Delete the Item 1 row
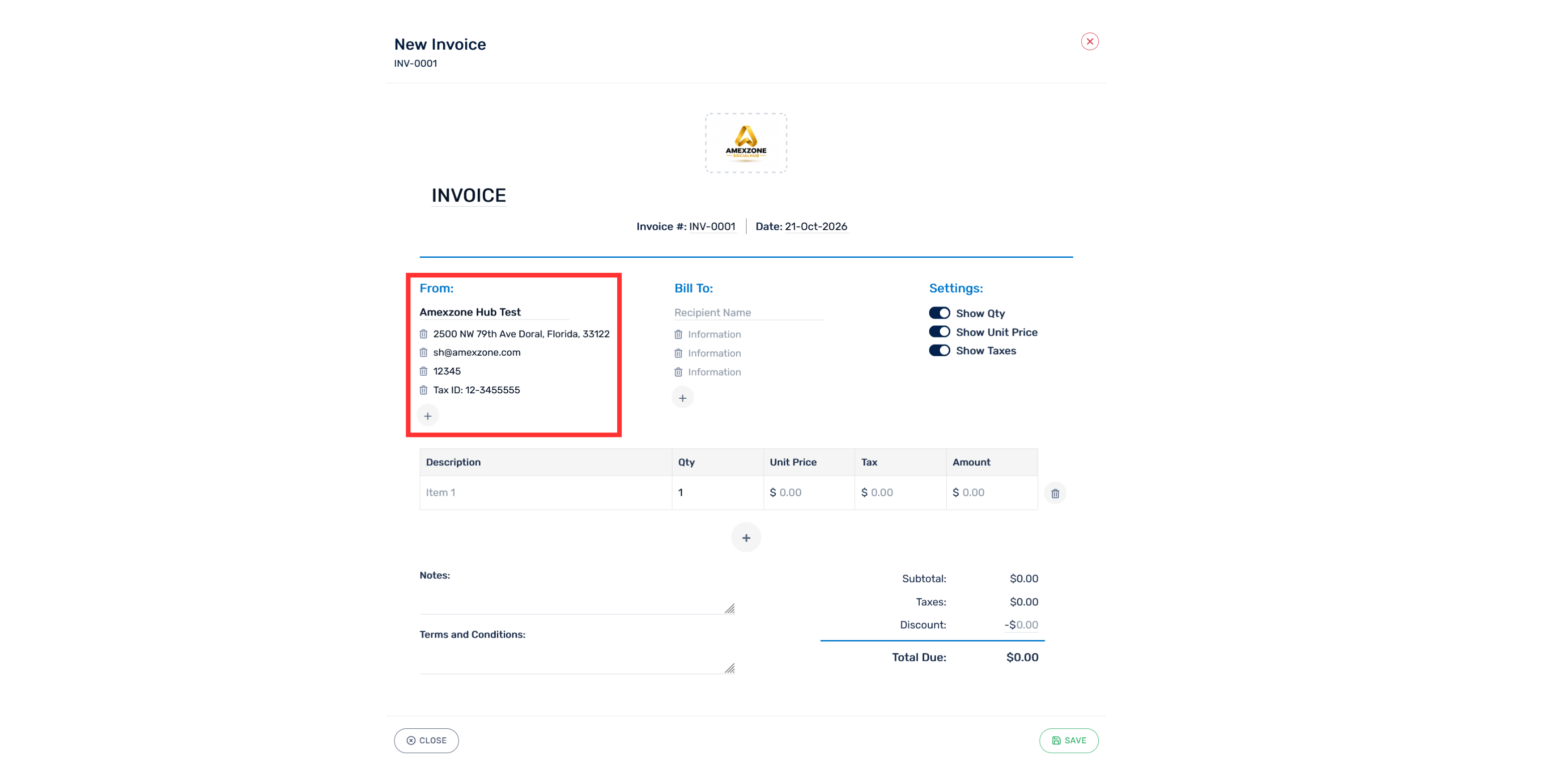The width and height of the screenshot is (1568, 784). [x=1055, y=494]
